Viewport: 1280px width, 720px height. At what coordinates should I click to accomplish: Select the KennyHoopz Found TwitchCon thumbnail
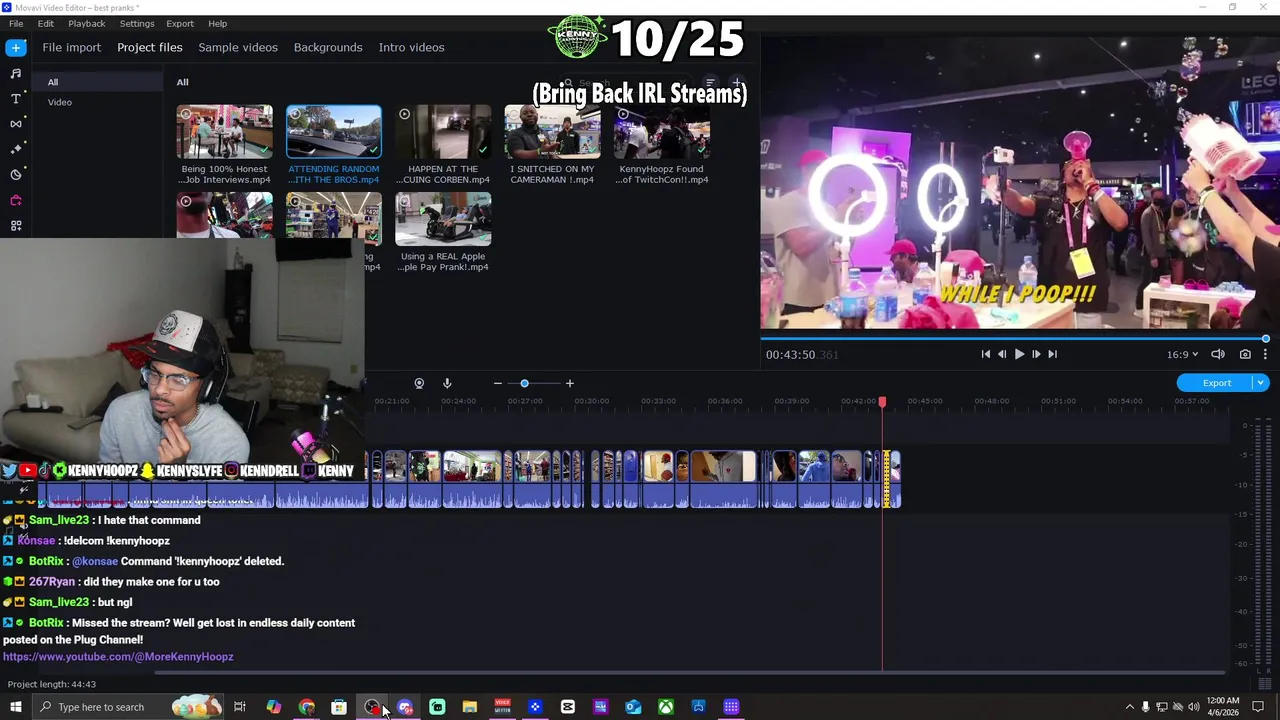[662, 132]
